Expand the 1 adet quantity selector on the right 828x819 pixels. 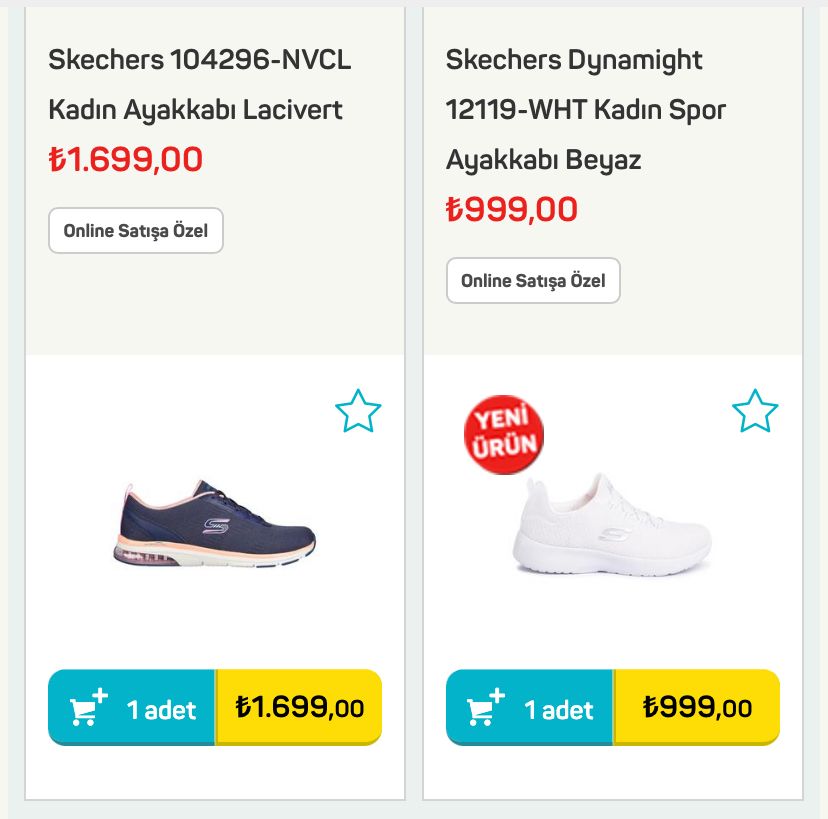point(560,709)
